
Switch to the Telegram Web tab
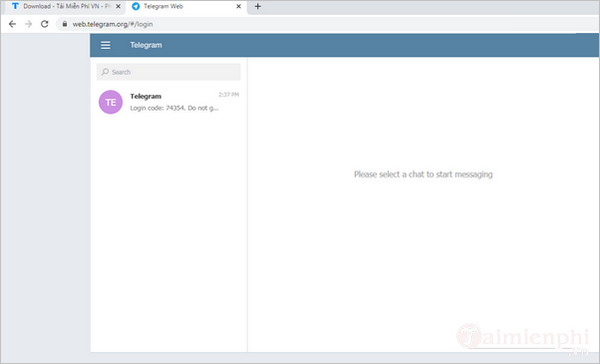pos(186,7)
